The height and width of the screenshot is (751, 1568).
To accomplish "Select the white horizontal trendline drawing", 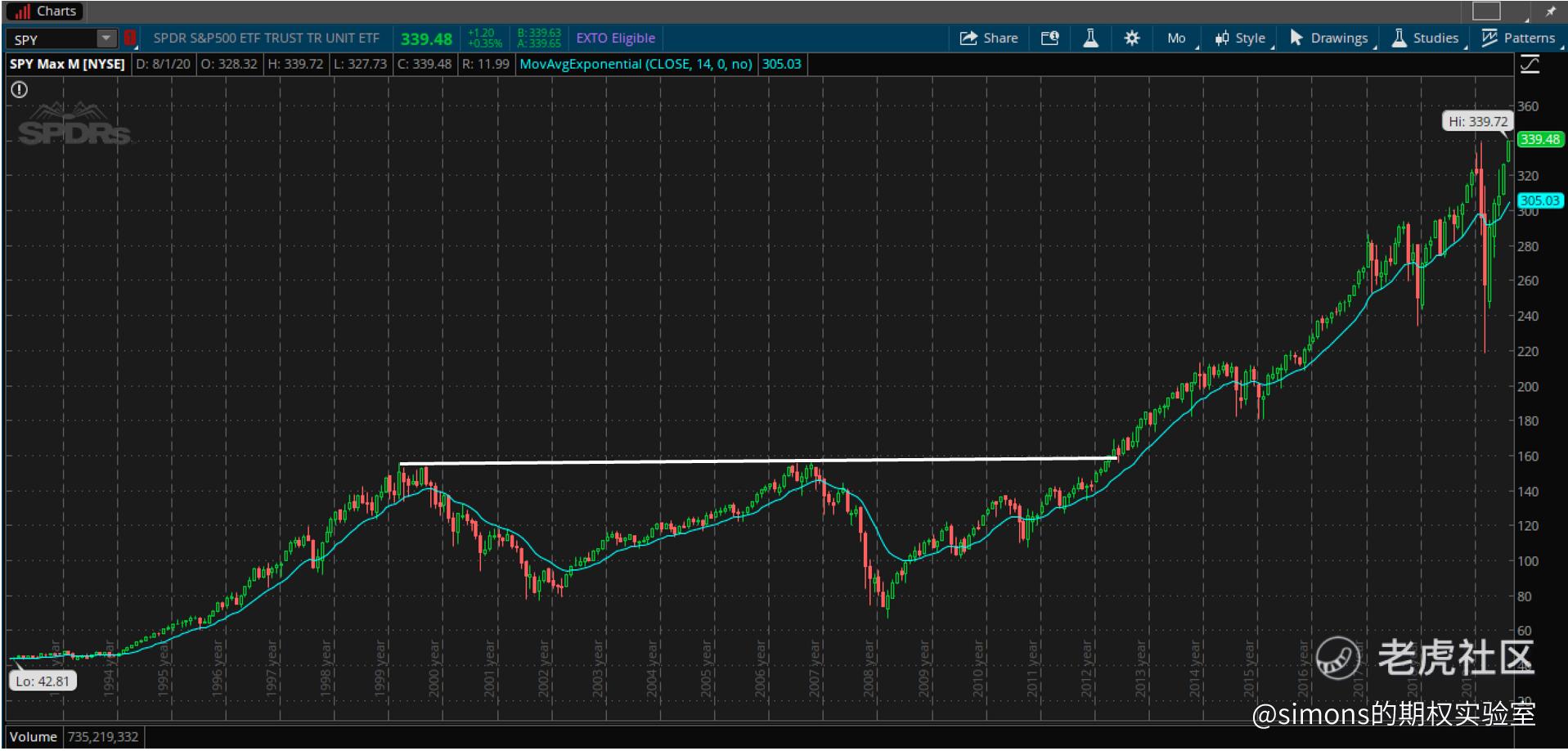I will click(758, 461).
